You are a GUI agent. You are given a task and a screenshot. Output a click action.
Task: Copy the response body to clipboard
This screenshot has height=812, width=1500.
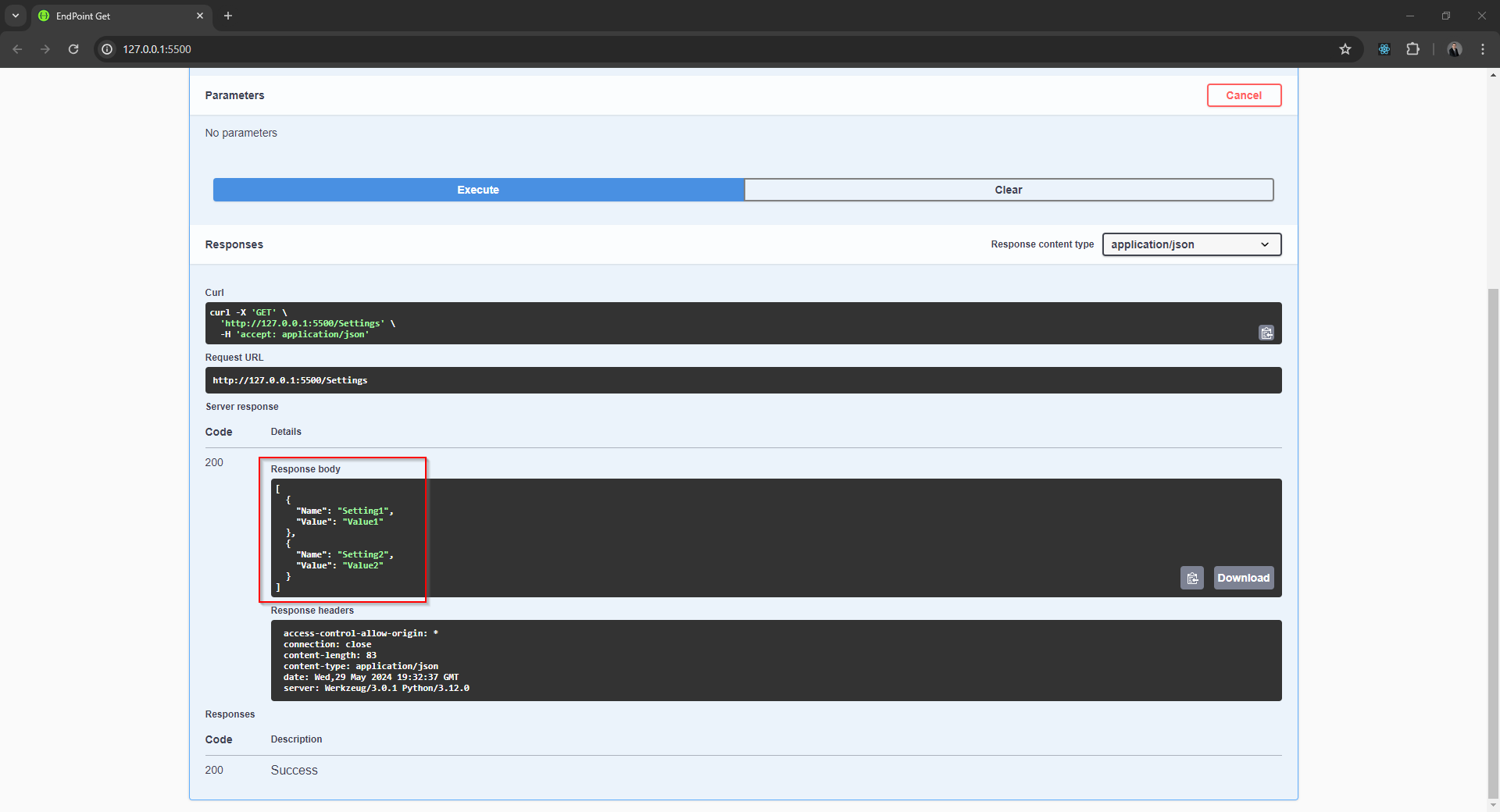[x=1191, y=579]
